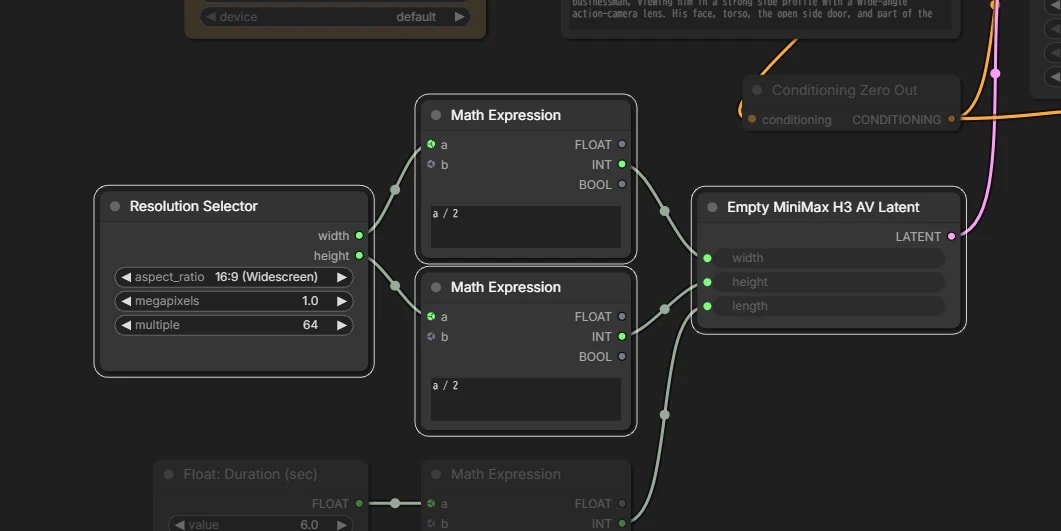
Task: Increase megapixels with its right arrow
Action: [342, 301]
